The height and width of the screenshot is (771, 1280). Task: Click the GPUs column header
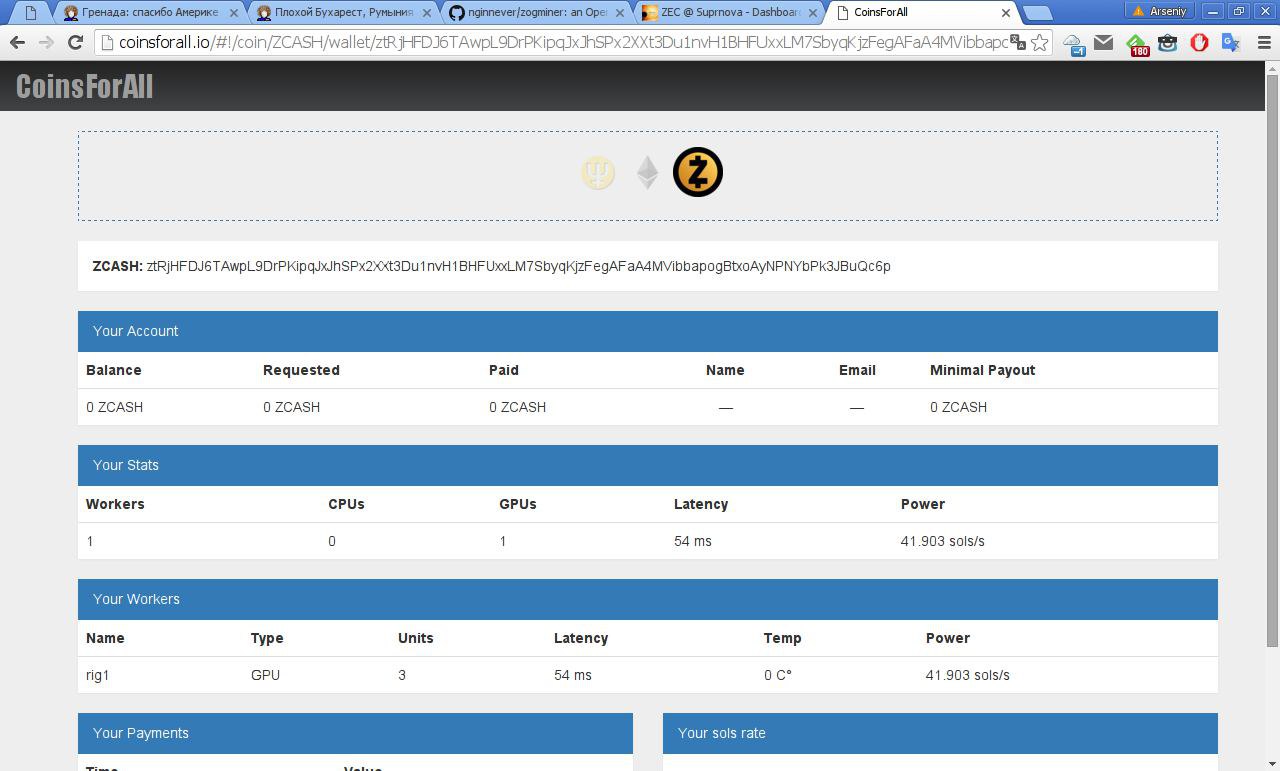(x=517, y=504)
